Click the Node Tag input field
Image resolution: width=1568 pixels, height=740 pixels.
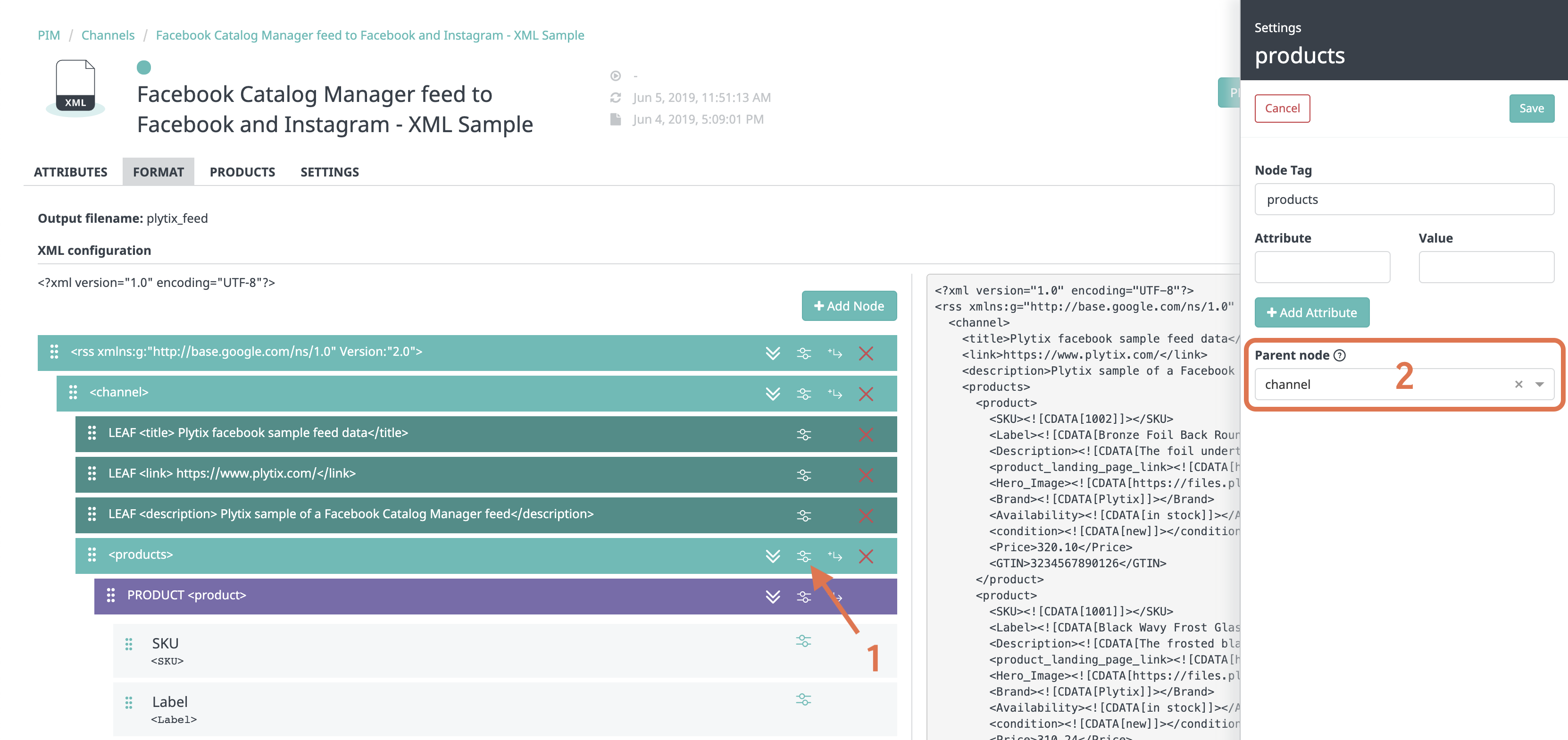(x=1404, y=199)
